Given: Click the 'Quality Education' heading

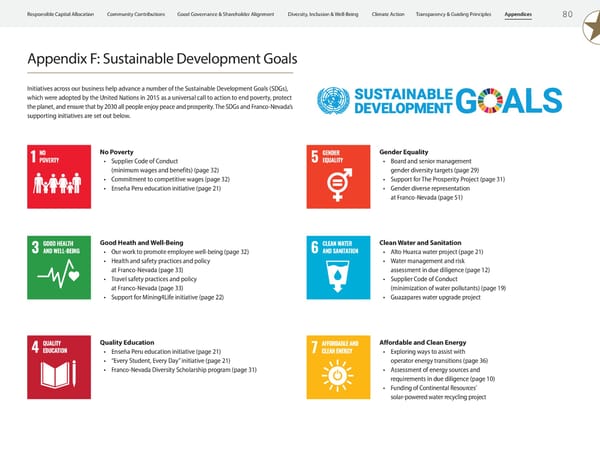Looking at the screenshot, I should (x=127, y=342).
